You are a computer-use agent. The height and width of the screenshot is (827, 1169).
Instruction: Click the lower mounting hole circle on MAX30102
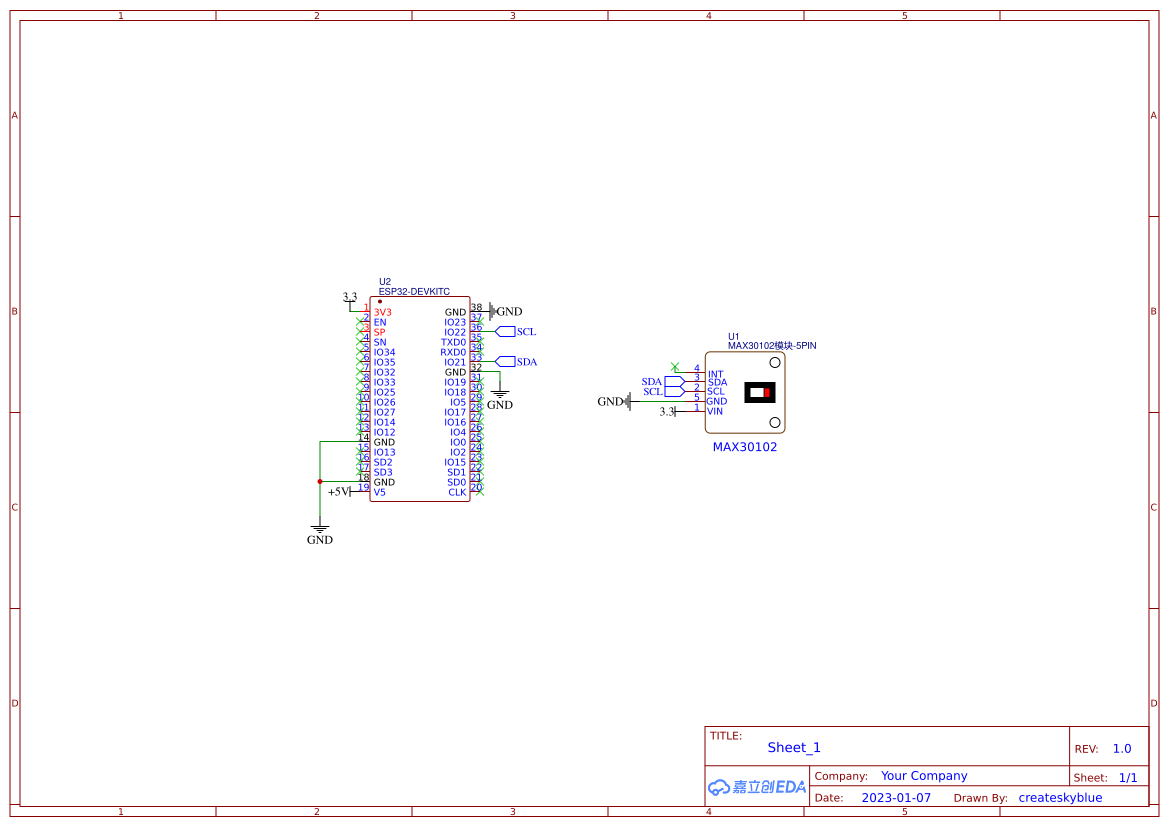(775, 423)
